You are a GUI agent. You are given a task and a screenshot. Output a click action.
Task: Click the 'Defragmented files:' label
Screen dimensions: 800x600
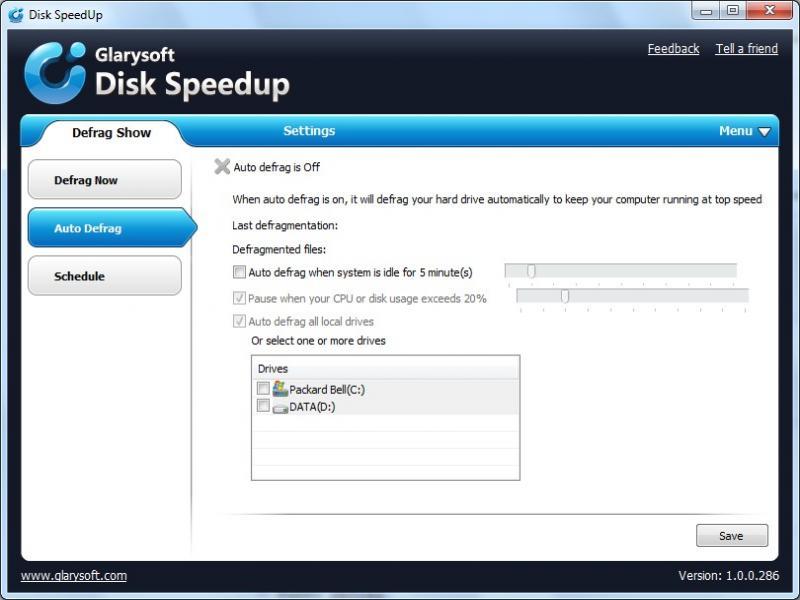pyautogui.click(x=279, y=249)
